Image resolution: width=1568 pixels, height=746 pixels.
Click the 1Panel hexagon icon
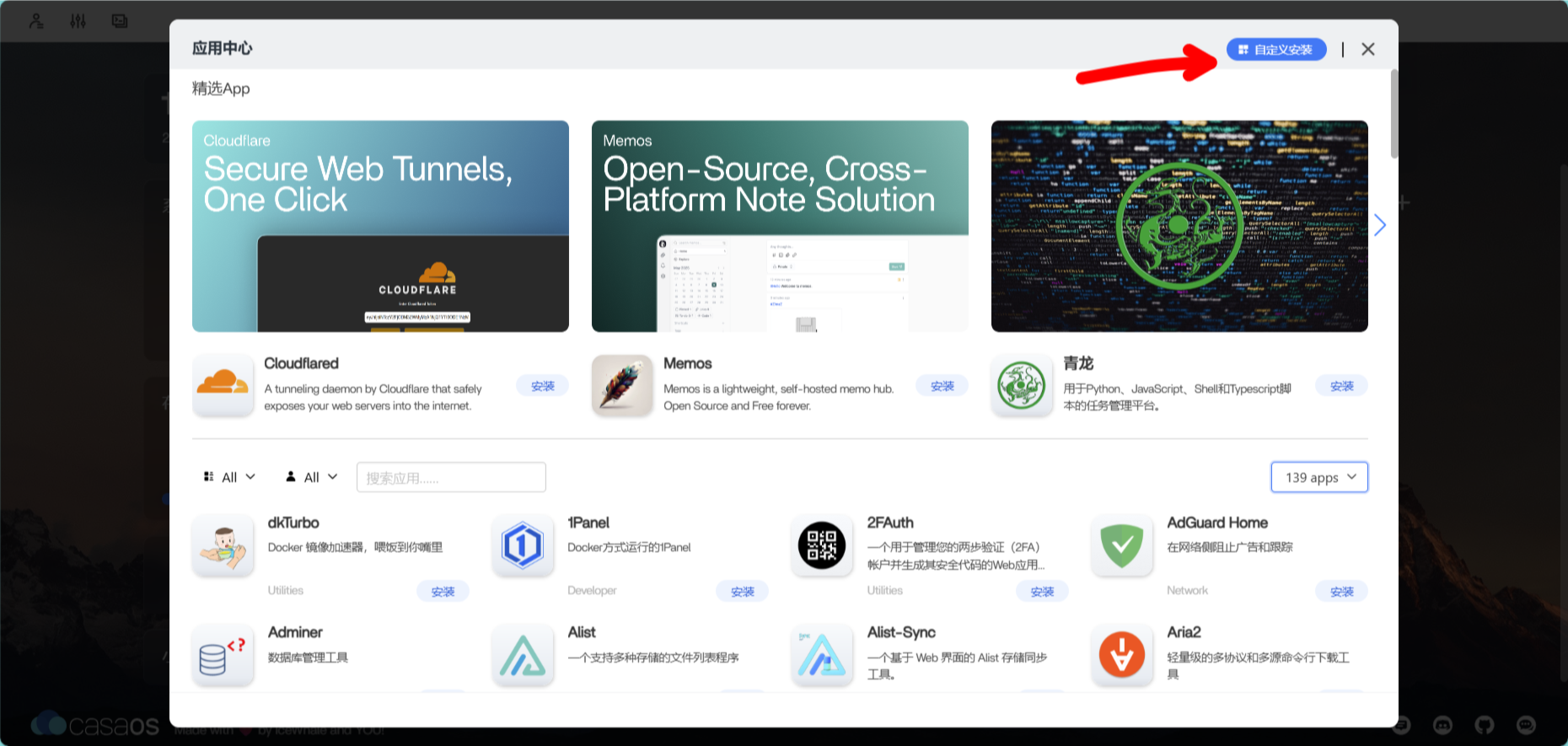click(x=523, y=546)
